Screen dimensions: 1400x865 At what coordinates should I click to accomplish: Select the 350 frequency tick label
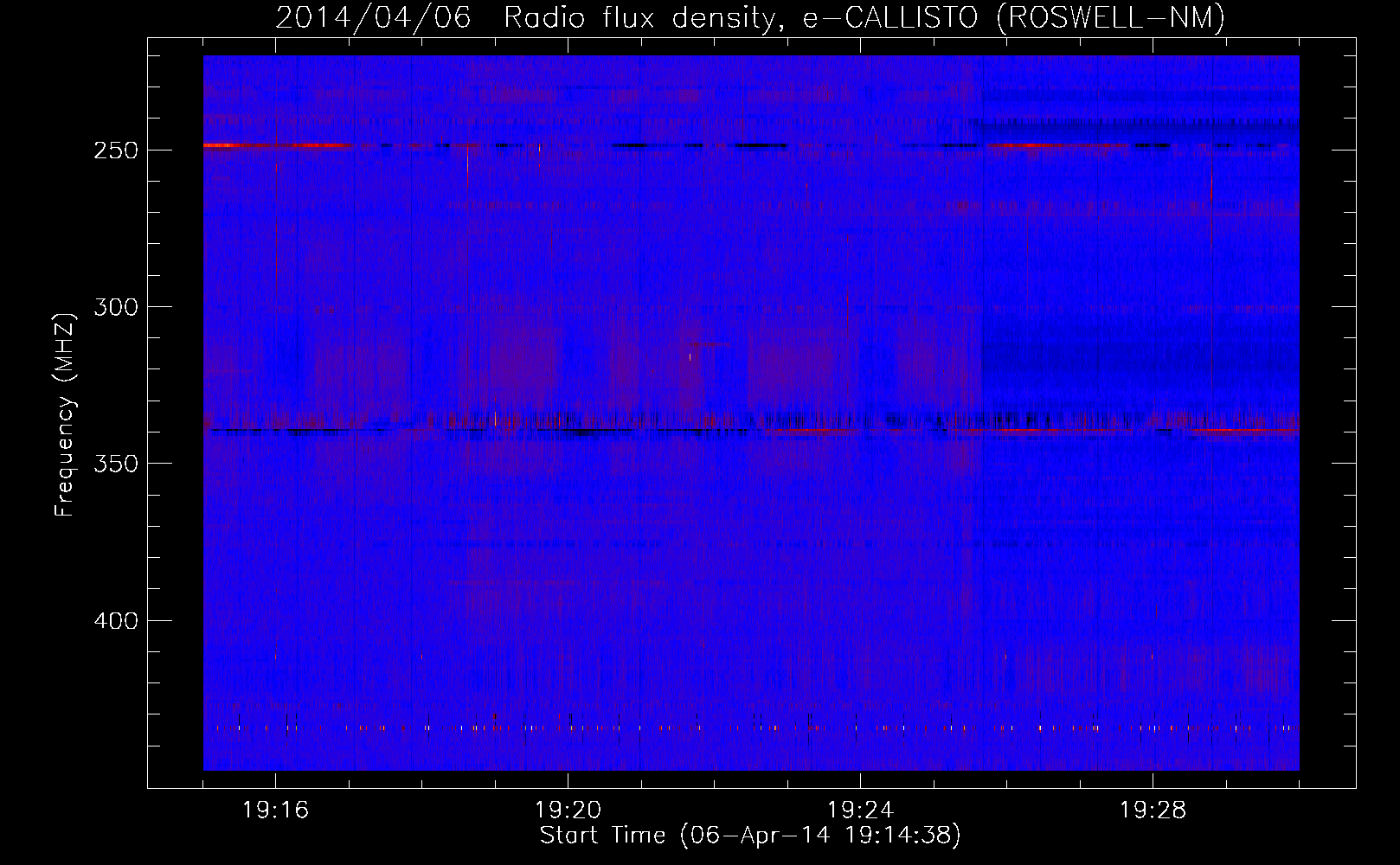tap(115, 464)
